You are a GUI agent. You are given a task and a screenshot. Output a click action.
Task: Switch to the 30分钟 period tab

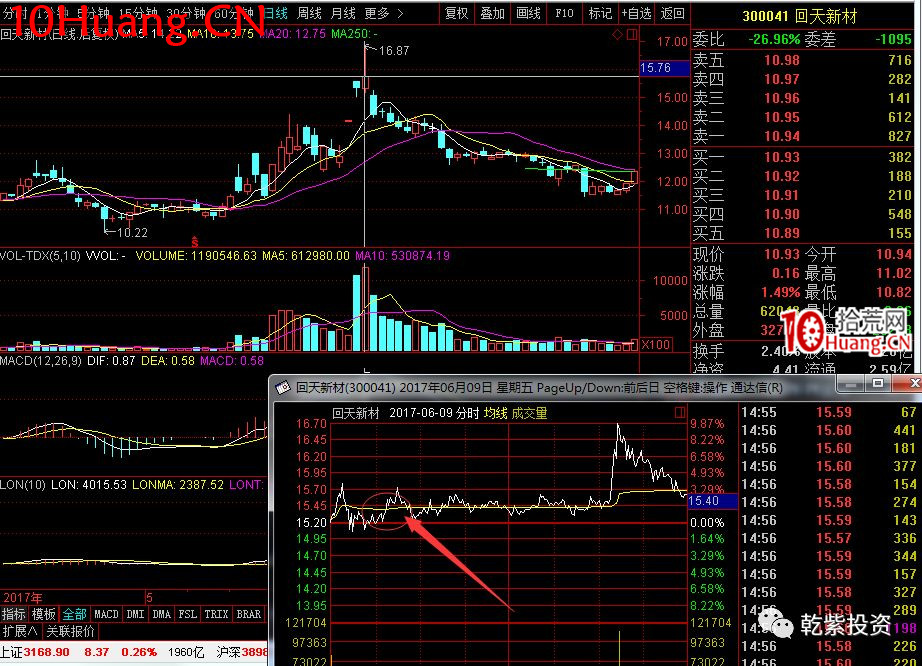(x=185, y=13)
